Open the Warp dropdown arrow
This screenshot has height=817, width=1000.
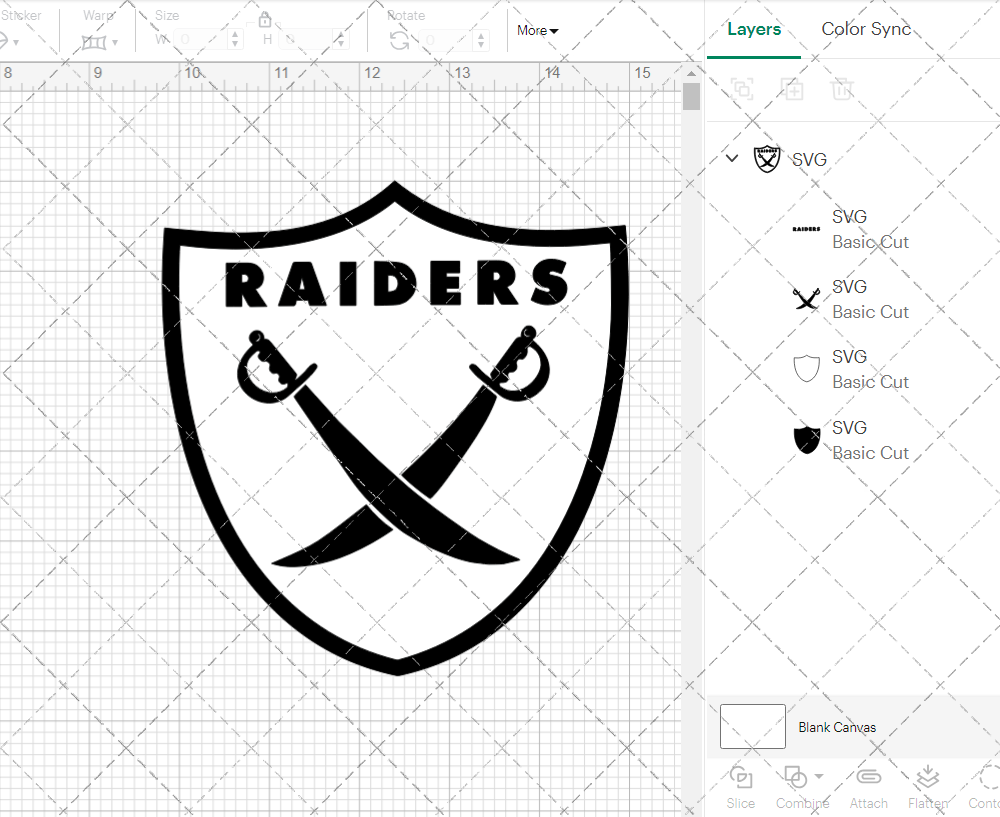coord(115,43)
